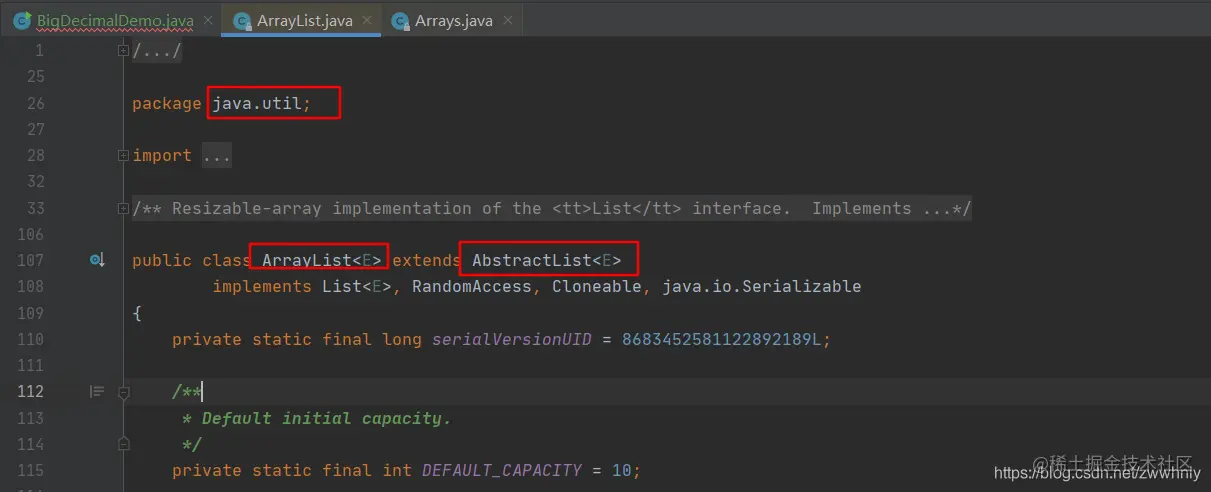Click the ArrayList.java tab class icon
The image size is (1211, 492).
(x=242, y=20)
